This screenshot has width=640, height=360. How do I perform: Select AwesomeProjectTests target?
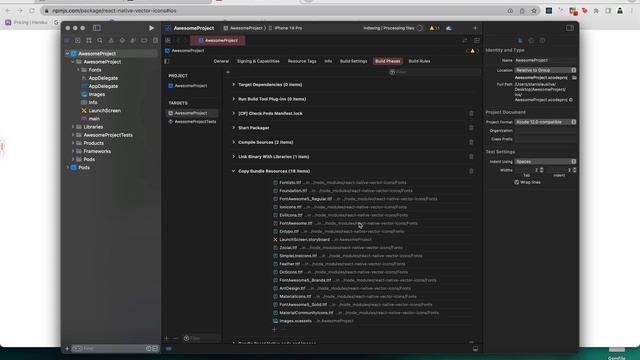192,122
